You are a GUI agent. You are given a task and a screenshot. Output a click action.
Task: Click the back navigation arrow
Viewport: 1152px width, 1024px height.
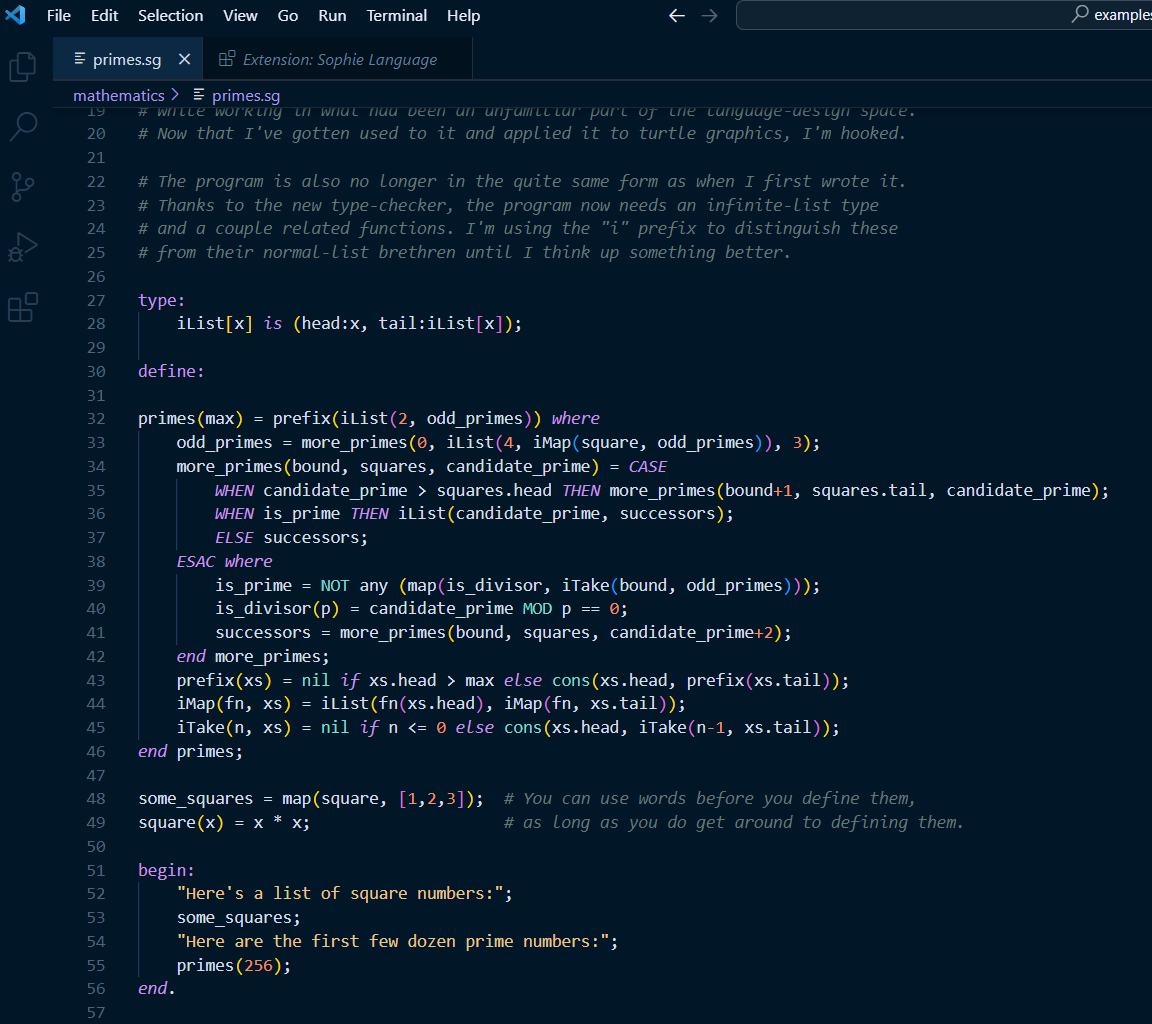pos(676,15)
